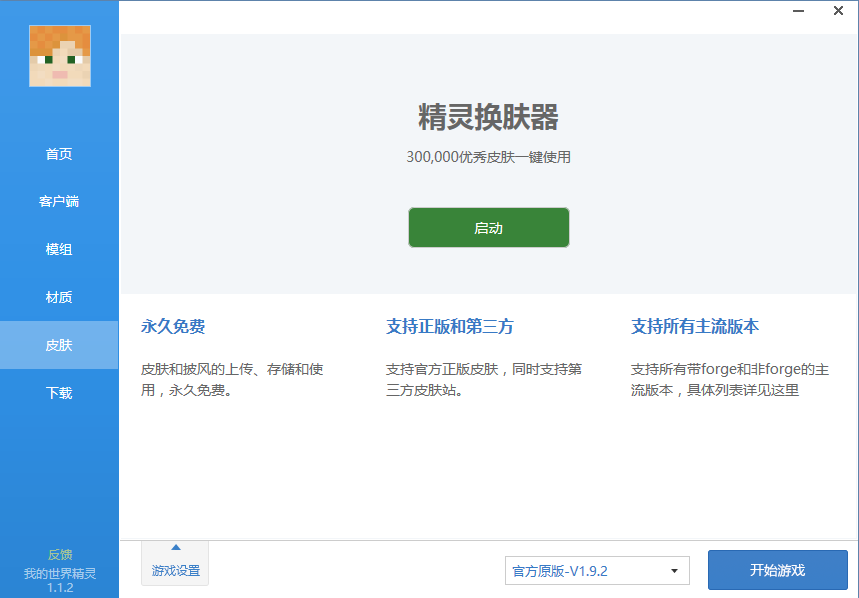This screenshot has height=598, width=859.
Task: Open the 下载 downloads tab
Action: tap(59, 393)
